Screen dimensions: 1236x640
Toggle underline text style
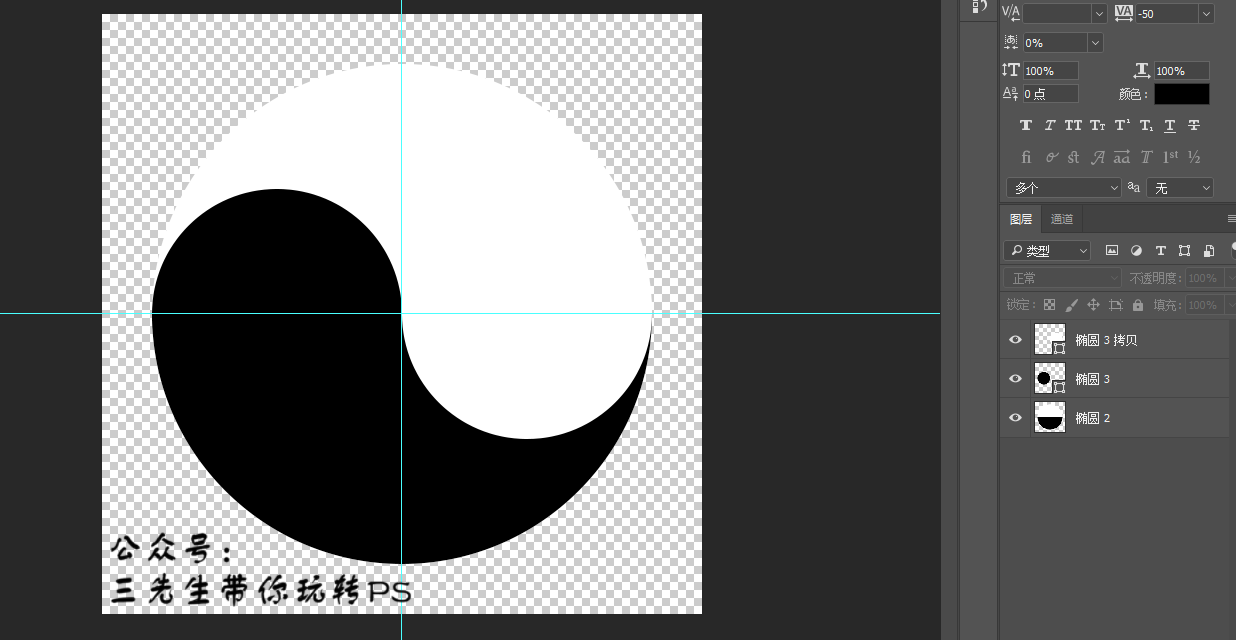tap(1170, 126)
